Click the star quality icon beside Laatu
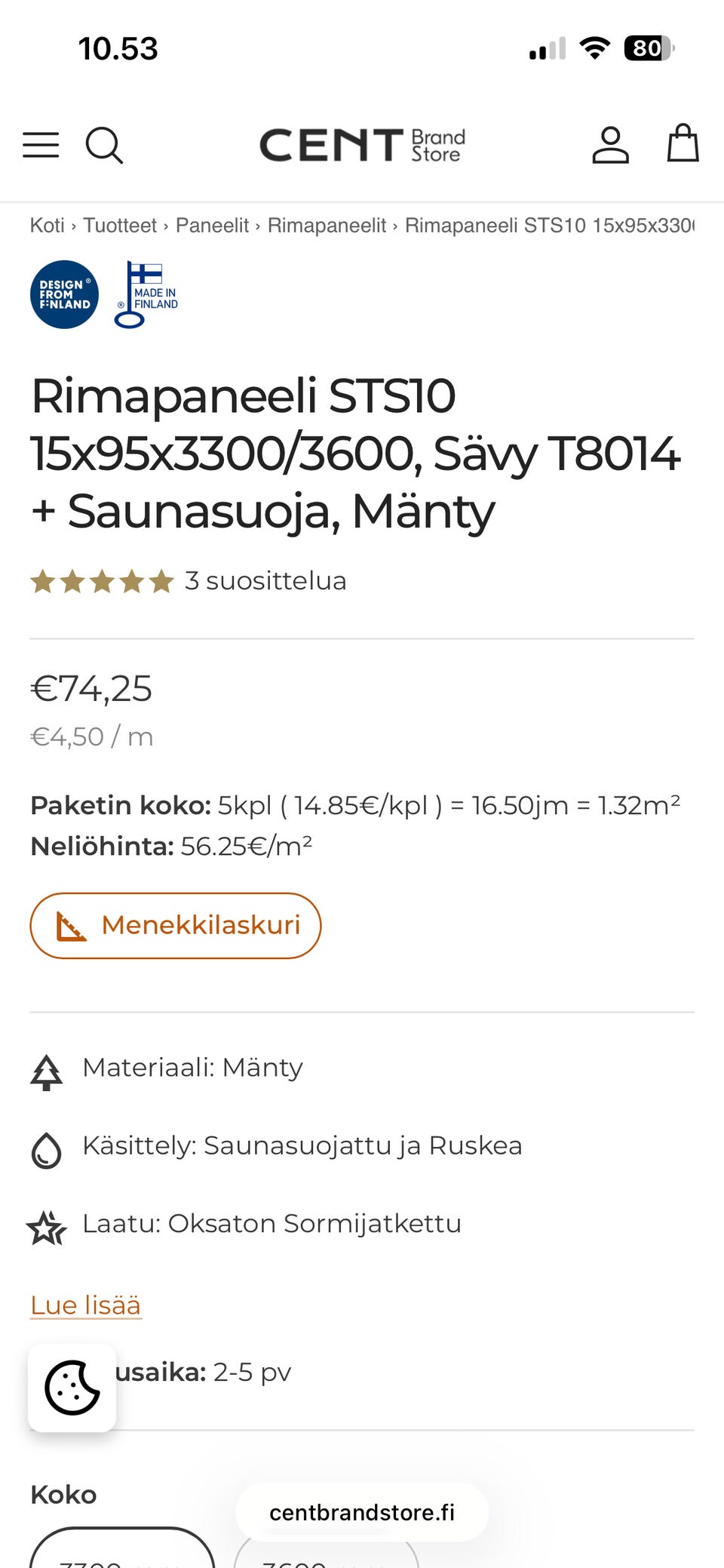Viewport: 724px width, 1568px height. (x=46, y=1224)
